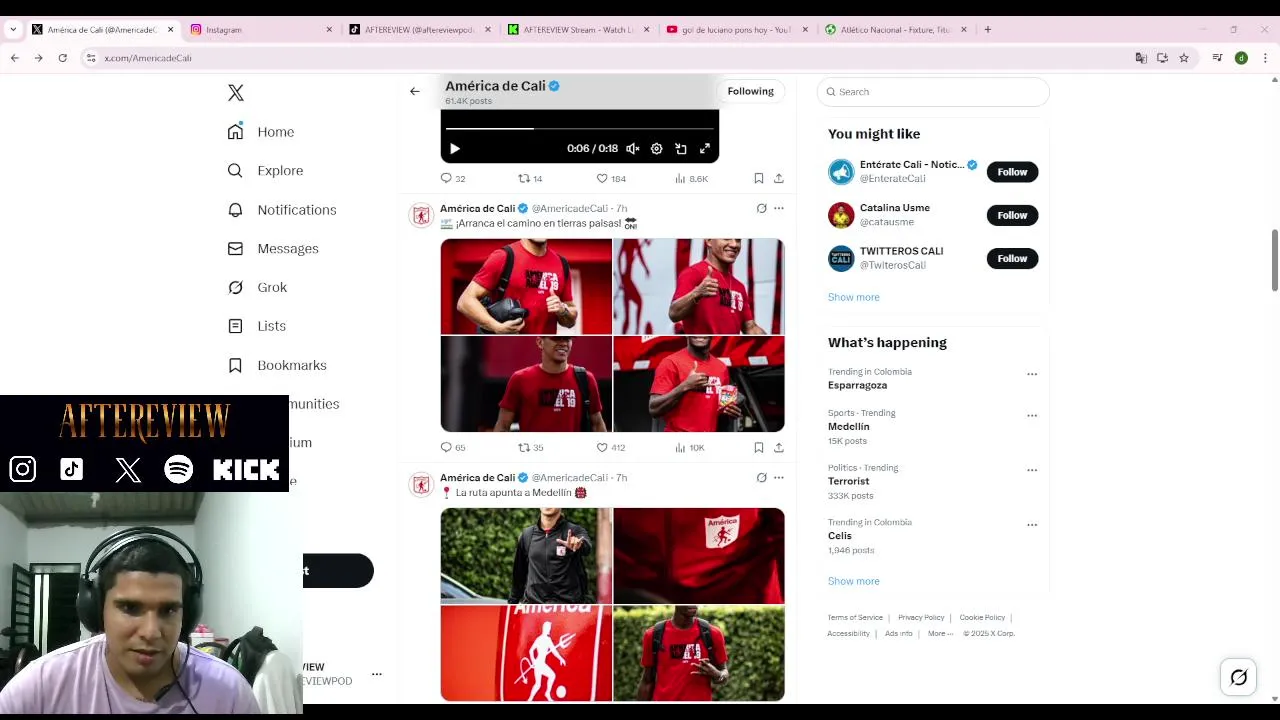
Task: Open player with bag photo thumbnail
Action: tap(526, 286)
